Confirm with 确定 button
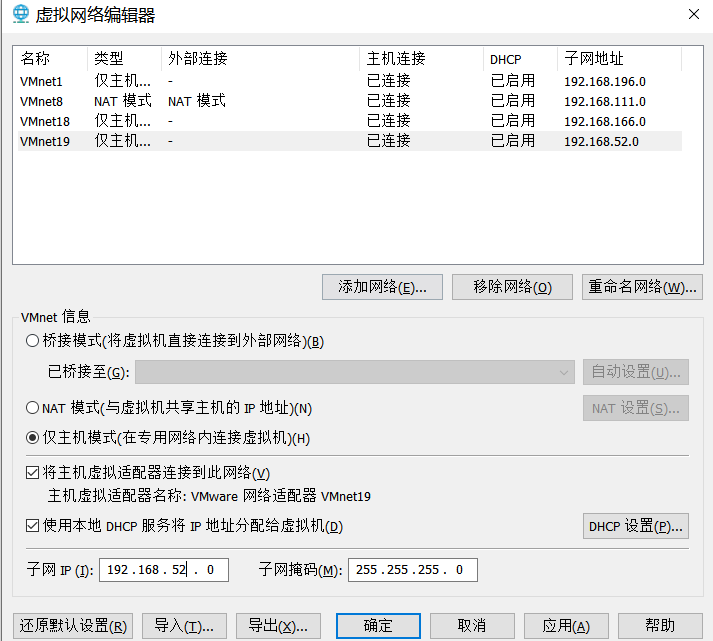This screenshot has width=713, height=641. [x=378, y=626]
